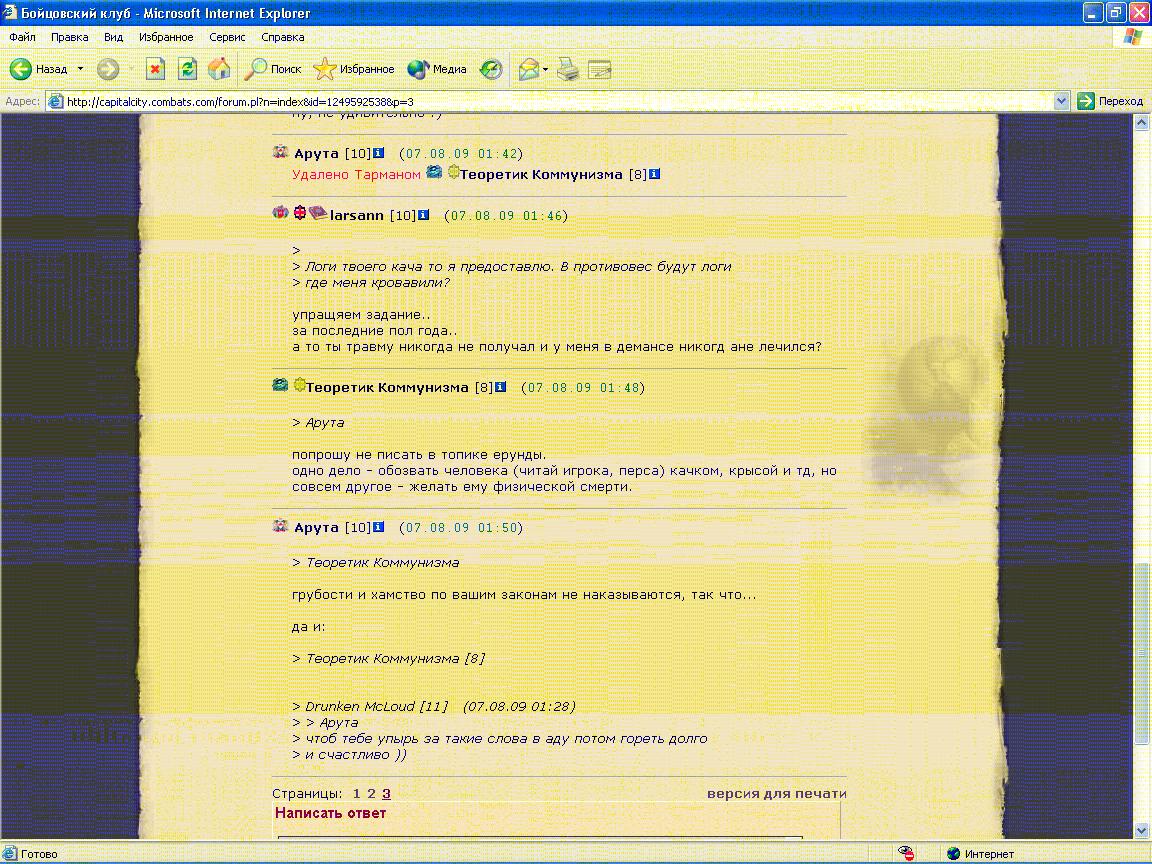The height and width of the screenshot is (864, 1152).
Task: Open the Избранное favorites toolbar button
Action: coord(353,69)
